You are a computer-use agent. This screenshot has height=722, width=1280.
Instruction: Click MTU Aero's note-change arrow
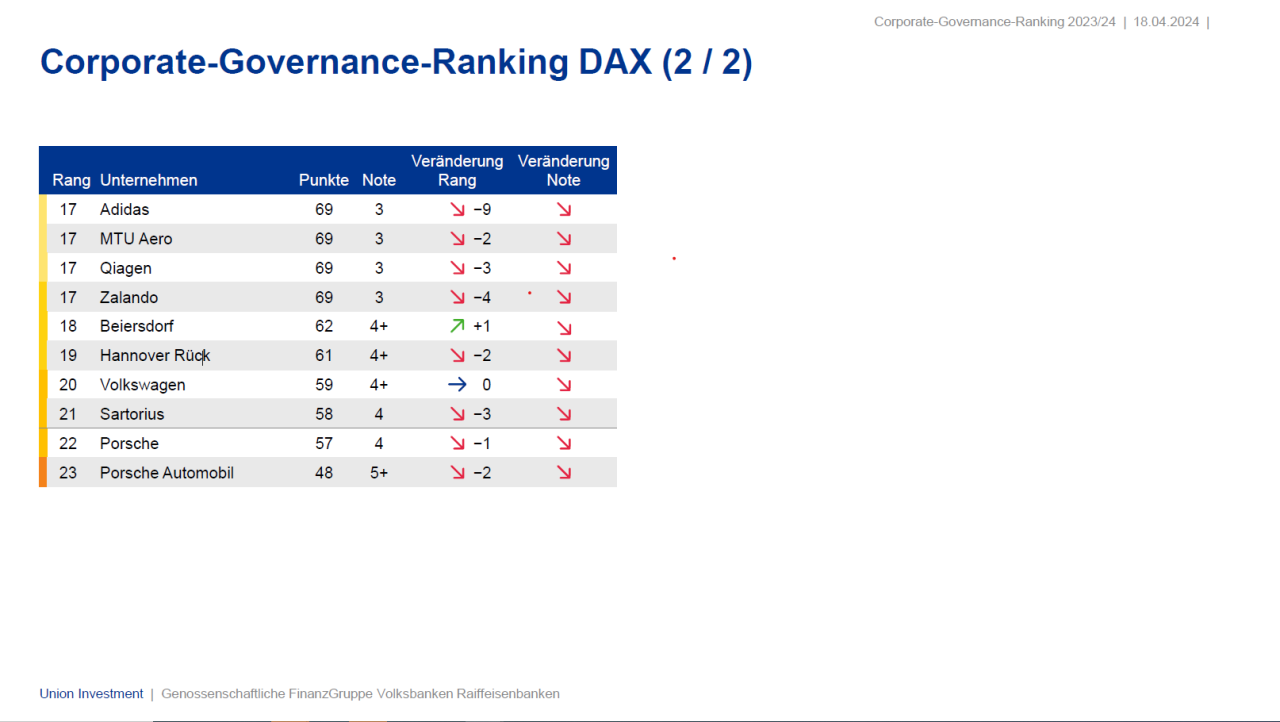pos(564,238)
